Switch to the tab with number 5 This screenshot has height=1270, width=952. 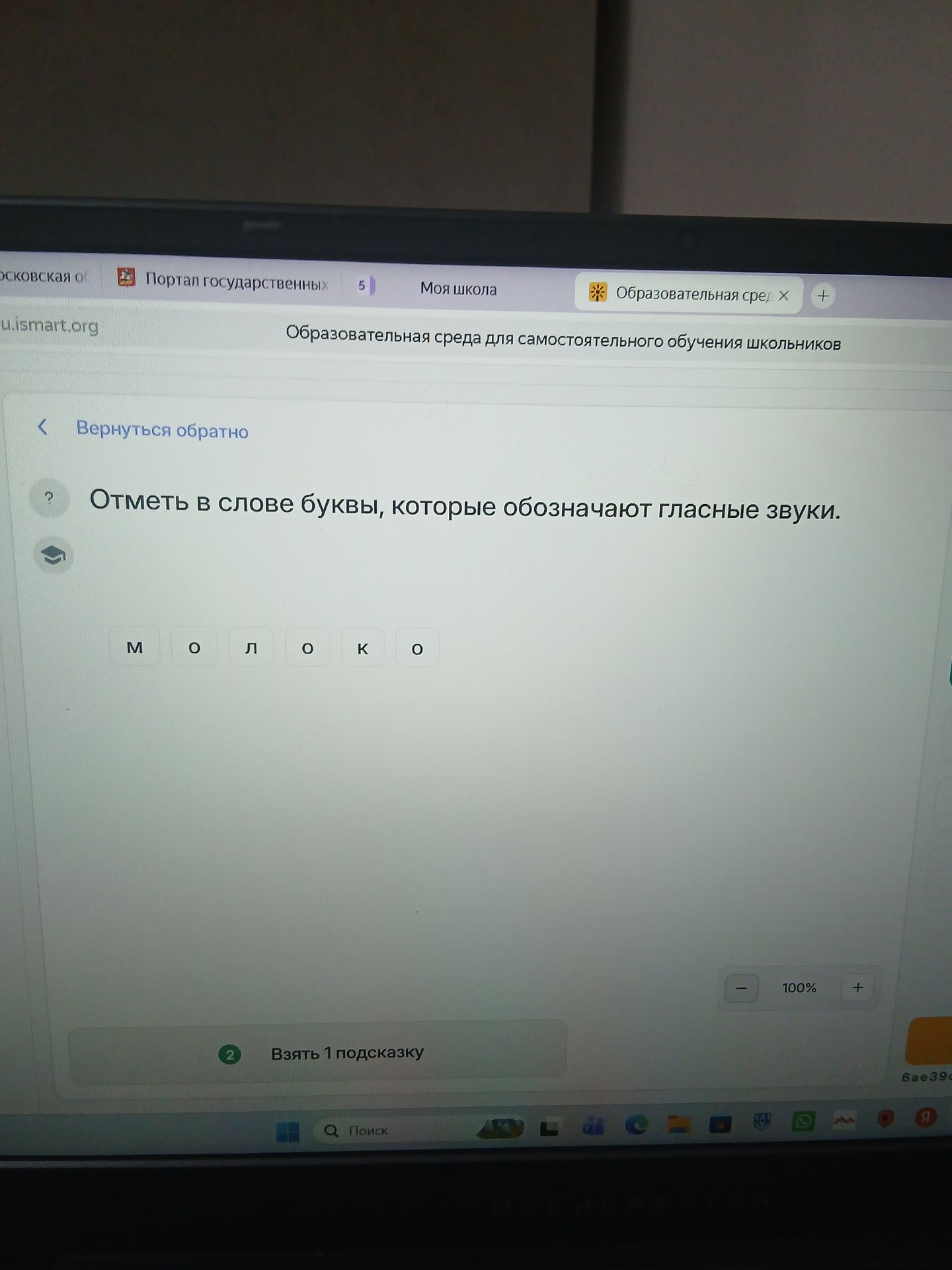[x=365, y=286]
